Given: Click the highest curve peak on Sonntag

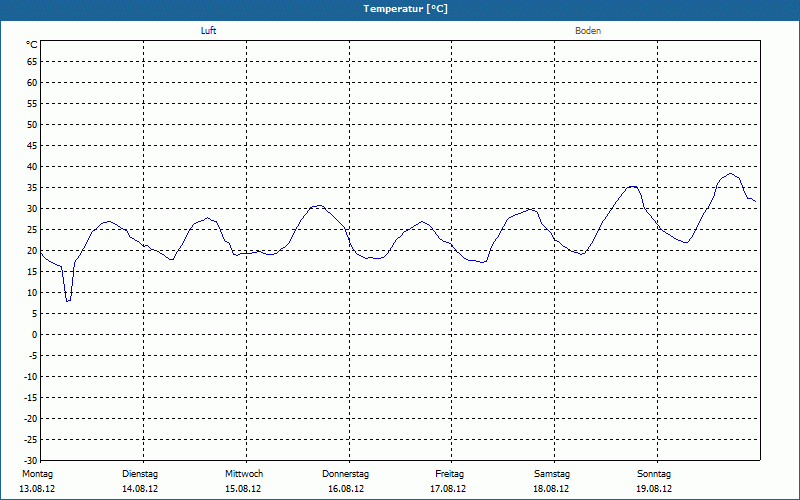Looking at the screenshot, I should (x=730, y=174).
